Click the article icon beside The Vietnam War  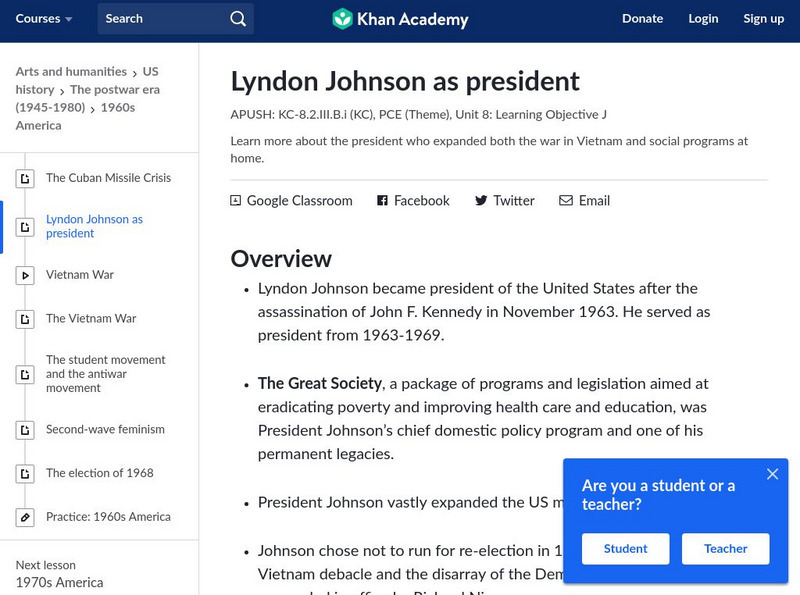point(24,319)
